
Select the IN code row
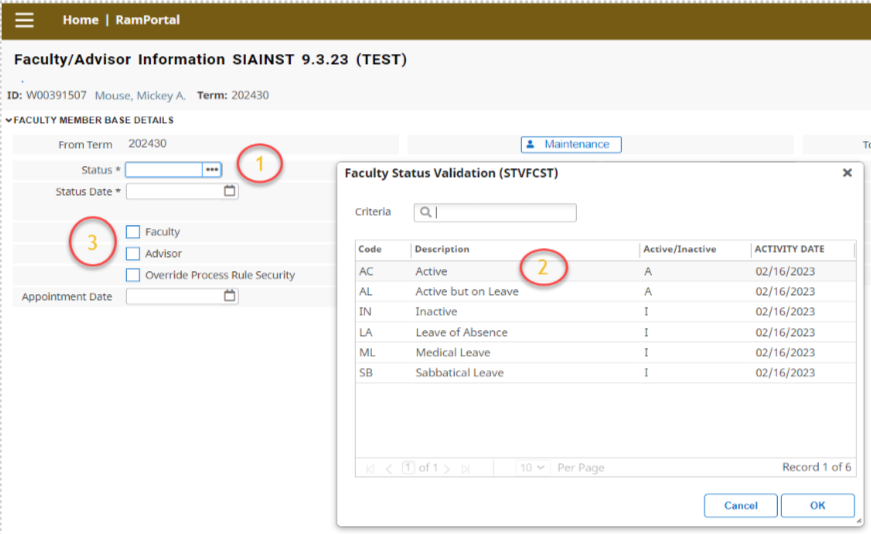(x=605, y=312)
